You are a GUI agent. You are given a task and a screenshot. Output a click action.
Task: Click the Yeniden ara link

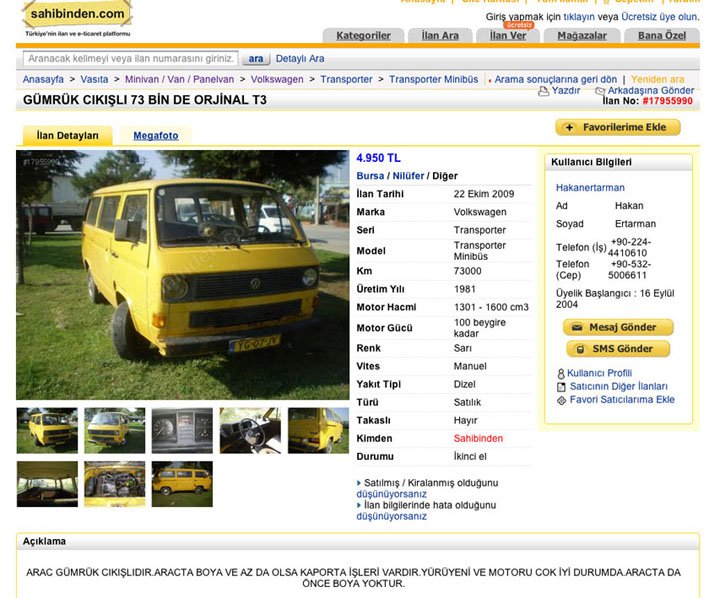coord(657,79)
